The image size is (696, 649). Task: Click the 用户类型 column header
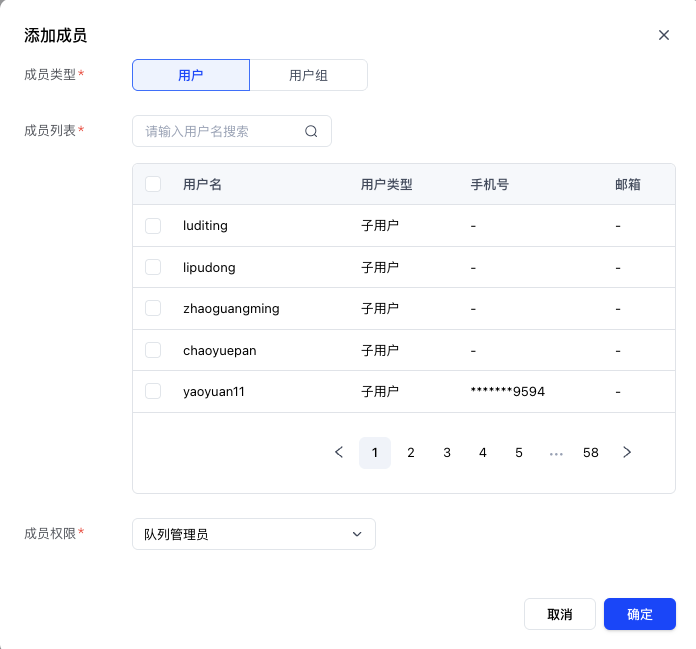387,184
